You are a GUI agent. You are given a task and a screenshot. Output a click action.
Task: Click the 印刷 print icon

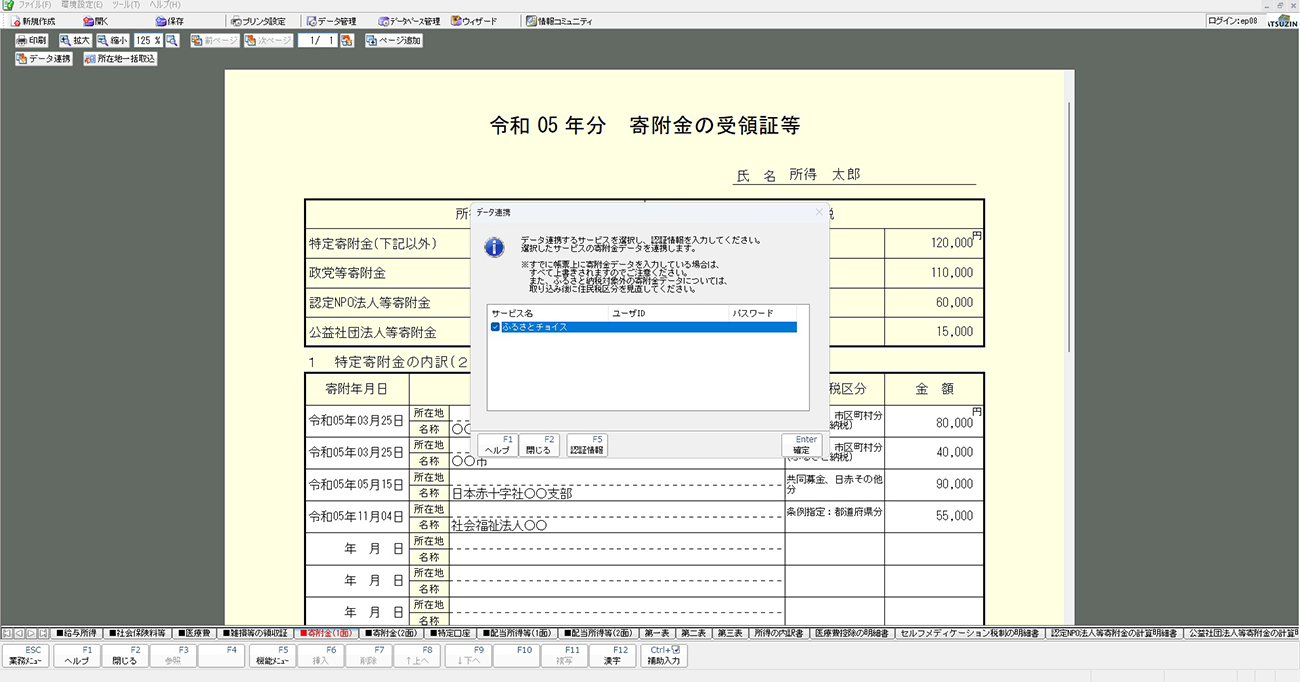[x=31, y=41]
